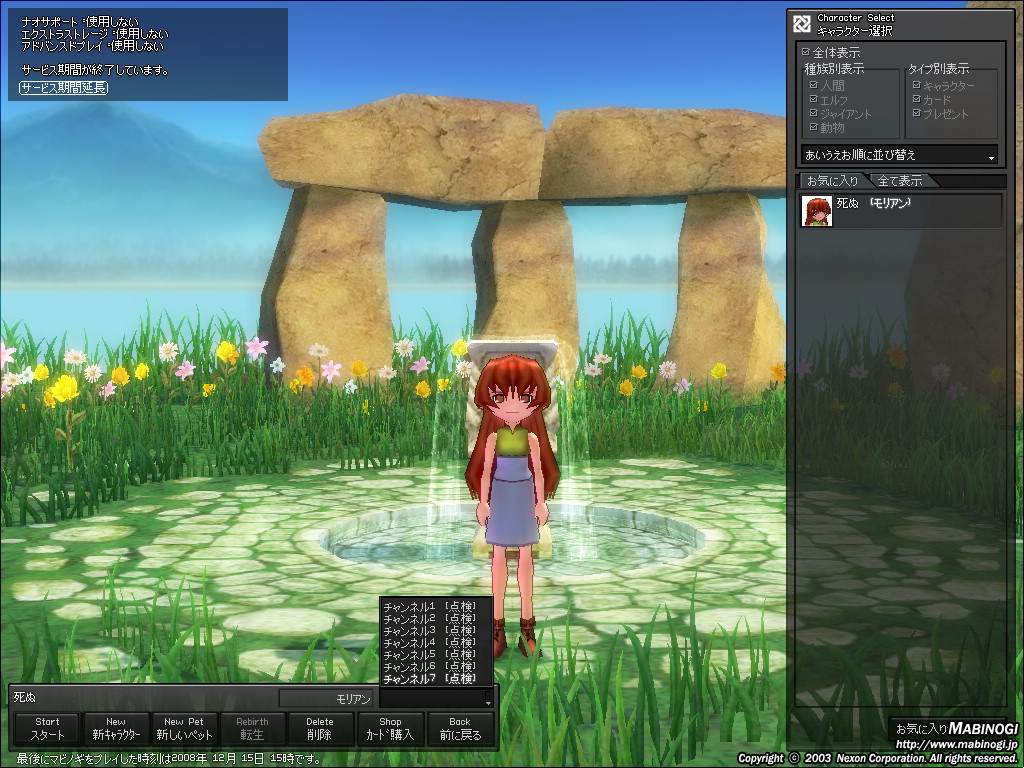The width and height of the screenshot is (1024, 768).
Task: Choose チャンネル7 from the channel list
Action: 430,679
